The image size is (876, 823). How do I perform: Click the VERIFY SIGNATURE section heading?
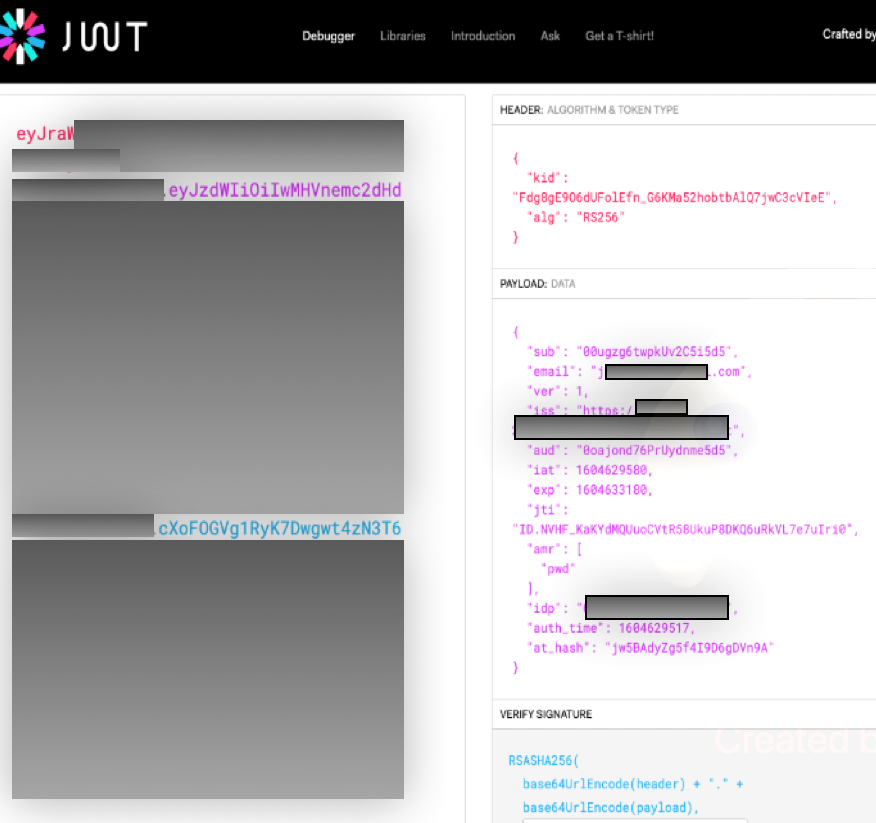point(546,714)
